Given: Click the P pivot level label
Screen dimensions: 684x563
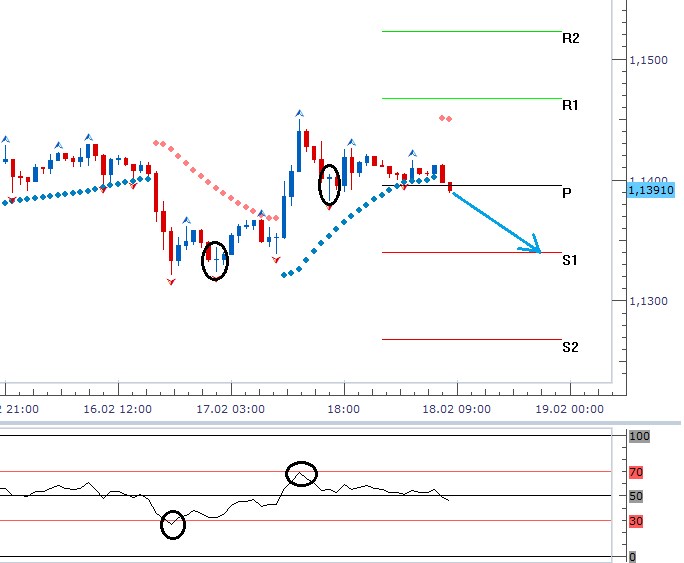Looking at the screenshot, I should pyautogui.click(x=567, y=193).
